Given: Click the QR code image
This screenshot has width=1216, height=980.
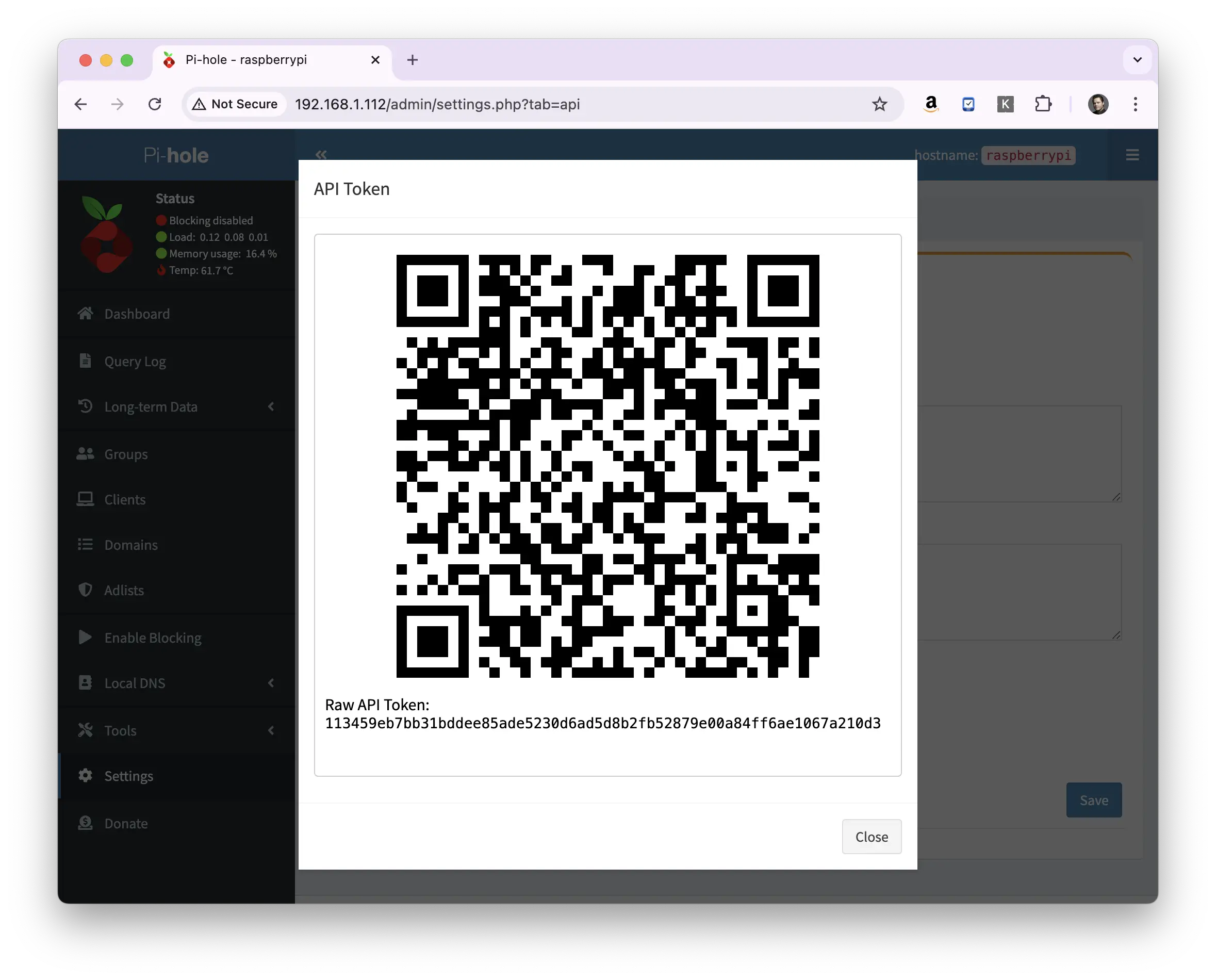Looking at the screenshot, I should tap(607, 466).
